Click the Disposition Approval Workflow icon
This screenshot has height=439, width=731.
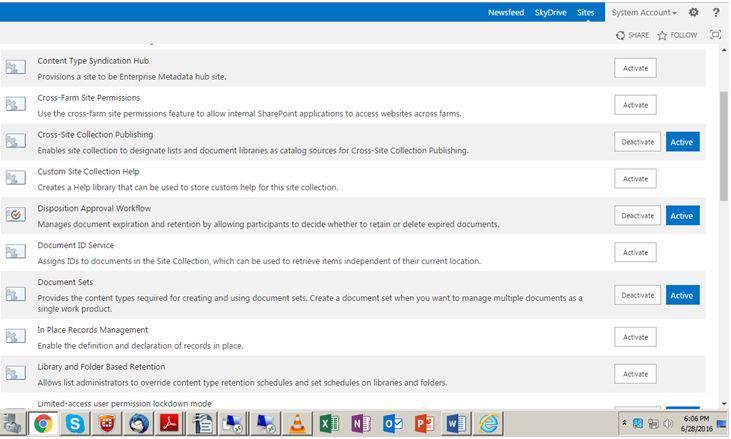tap(15, 214)
